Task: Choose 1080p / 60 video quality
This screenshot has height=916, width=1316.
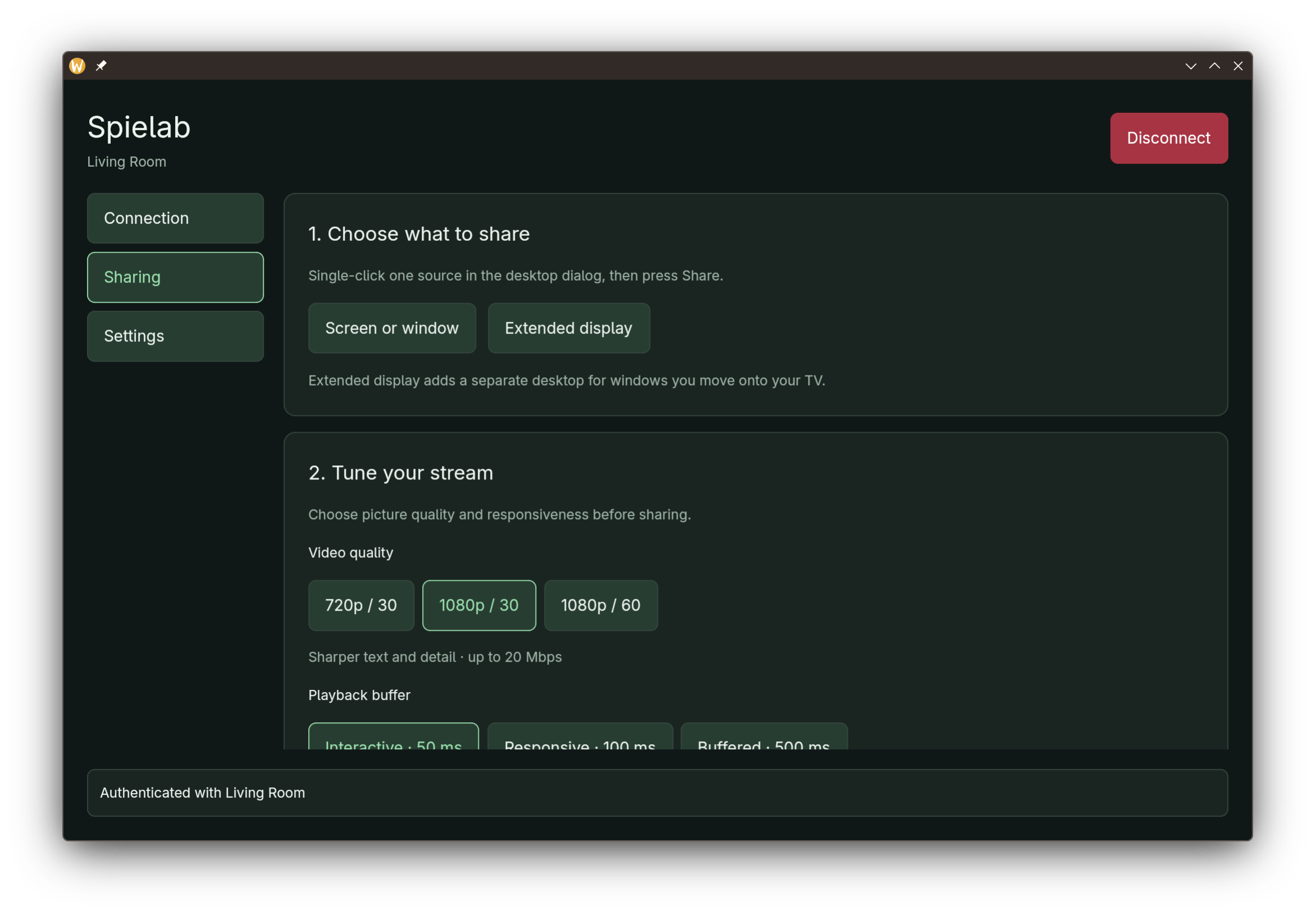Action: 601,606
